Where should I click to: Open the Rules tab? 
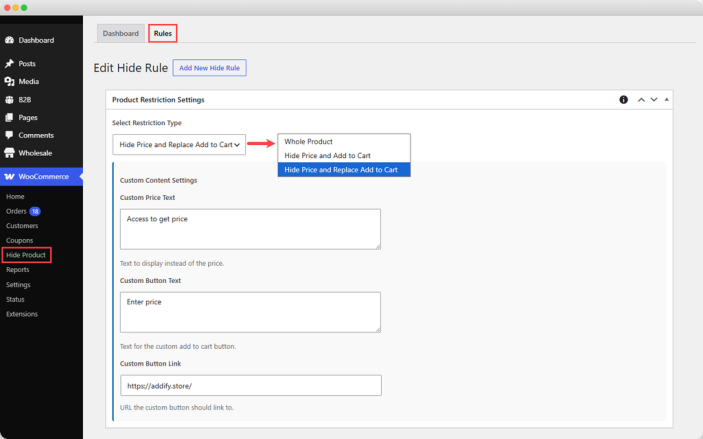pos(163,34)
